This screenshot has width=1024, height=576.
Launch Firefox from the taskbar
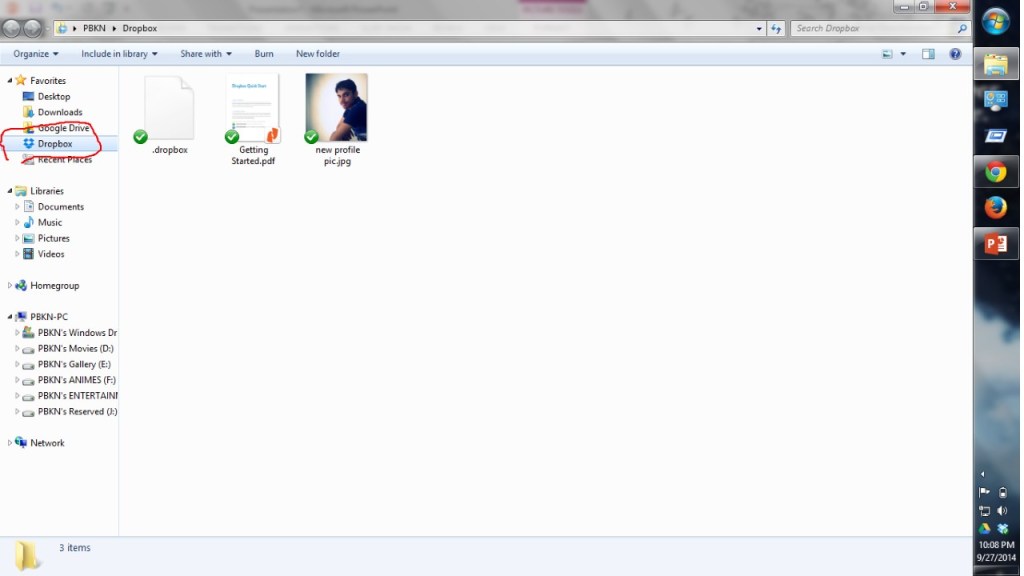pos(995,208)
